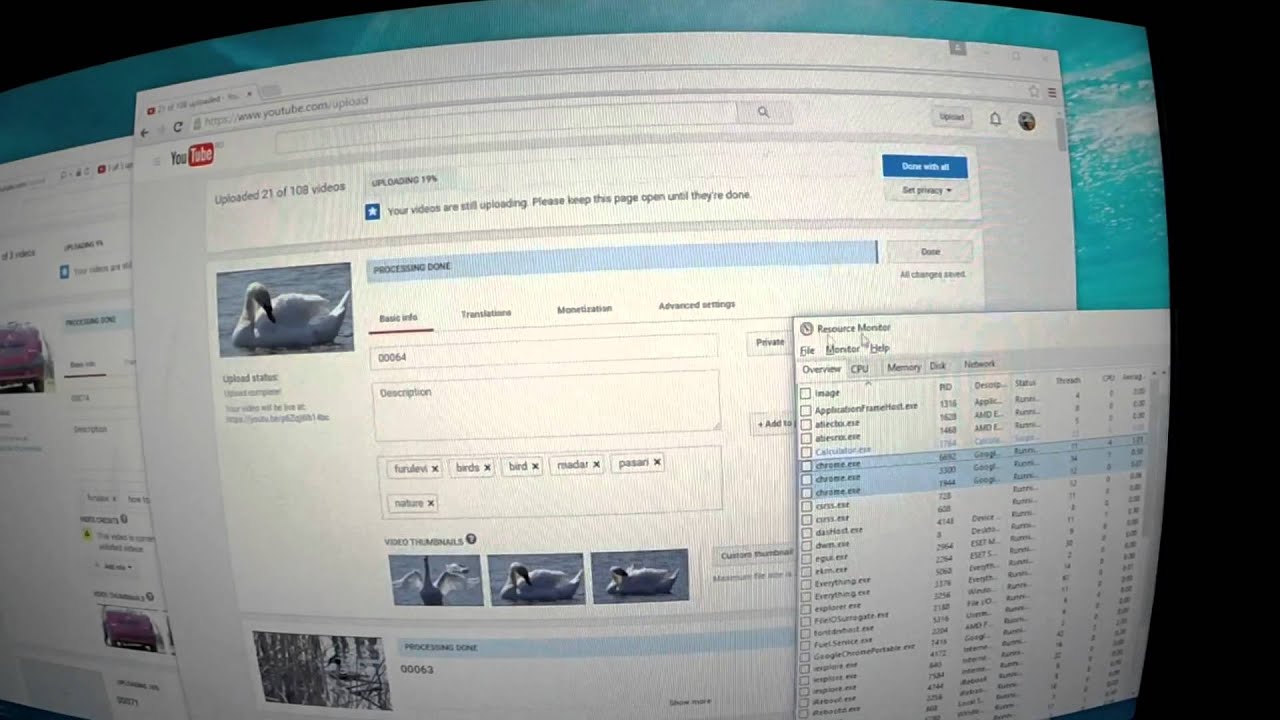Remove the 'birds' tag
The height and width of the screenshot is (720, 1280).
click(488, 467)
